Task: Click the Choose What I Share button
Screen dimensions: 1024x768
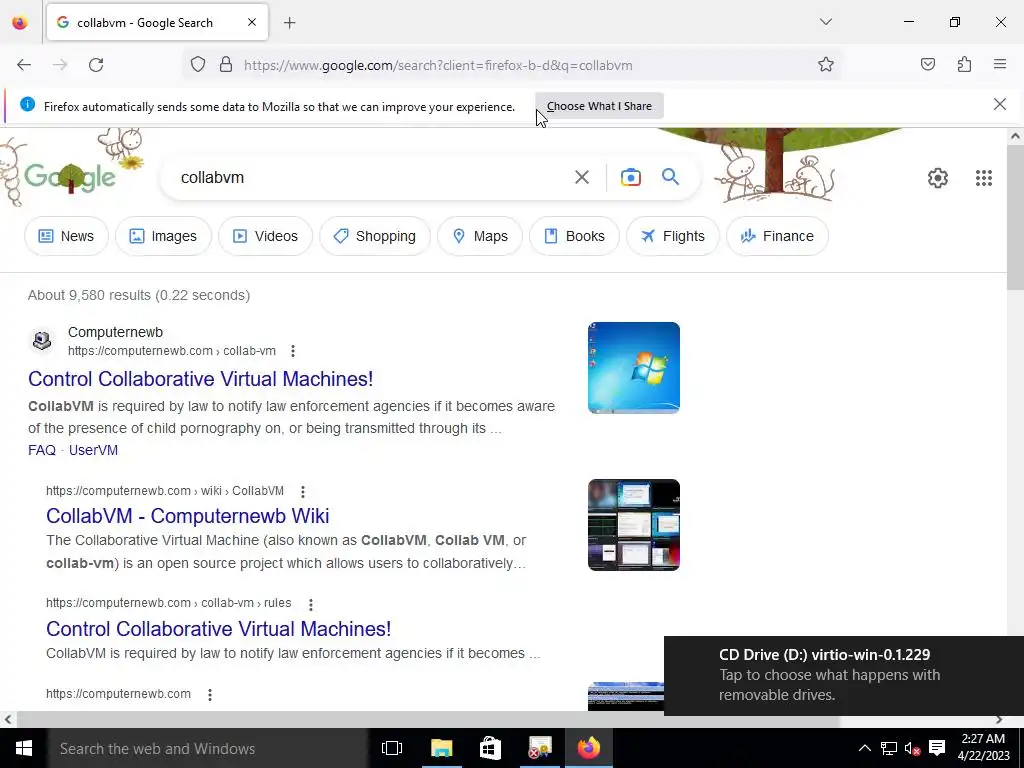Action: coord(600,106)
